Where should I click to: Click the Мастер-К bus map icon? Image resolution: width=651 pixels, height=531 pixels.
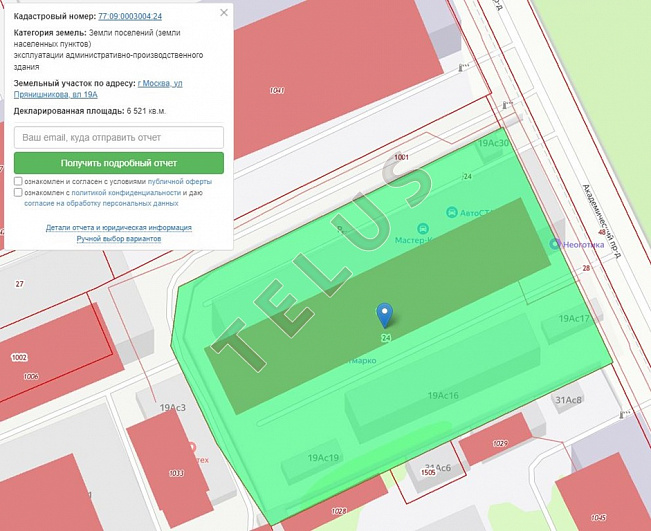click(x=423, y=228)
